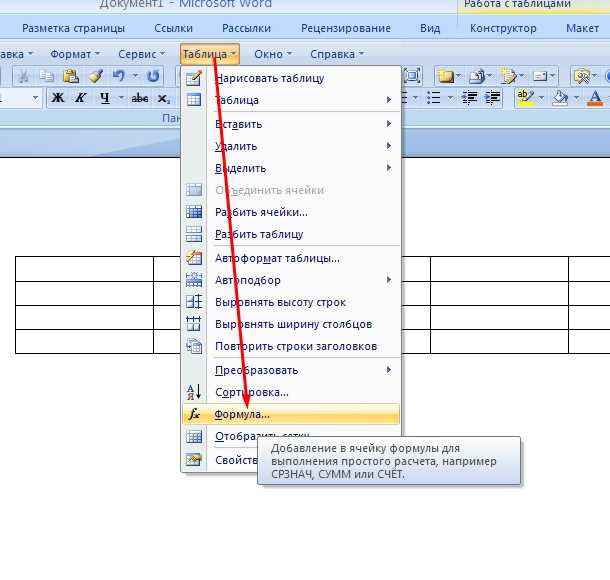
Task: Switch to the Вид ribbon tab
Action: (x=430, y=28)
